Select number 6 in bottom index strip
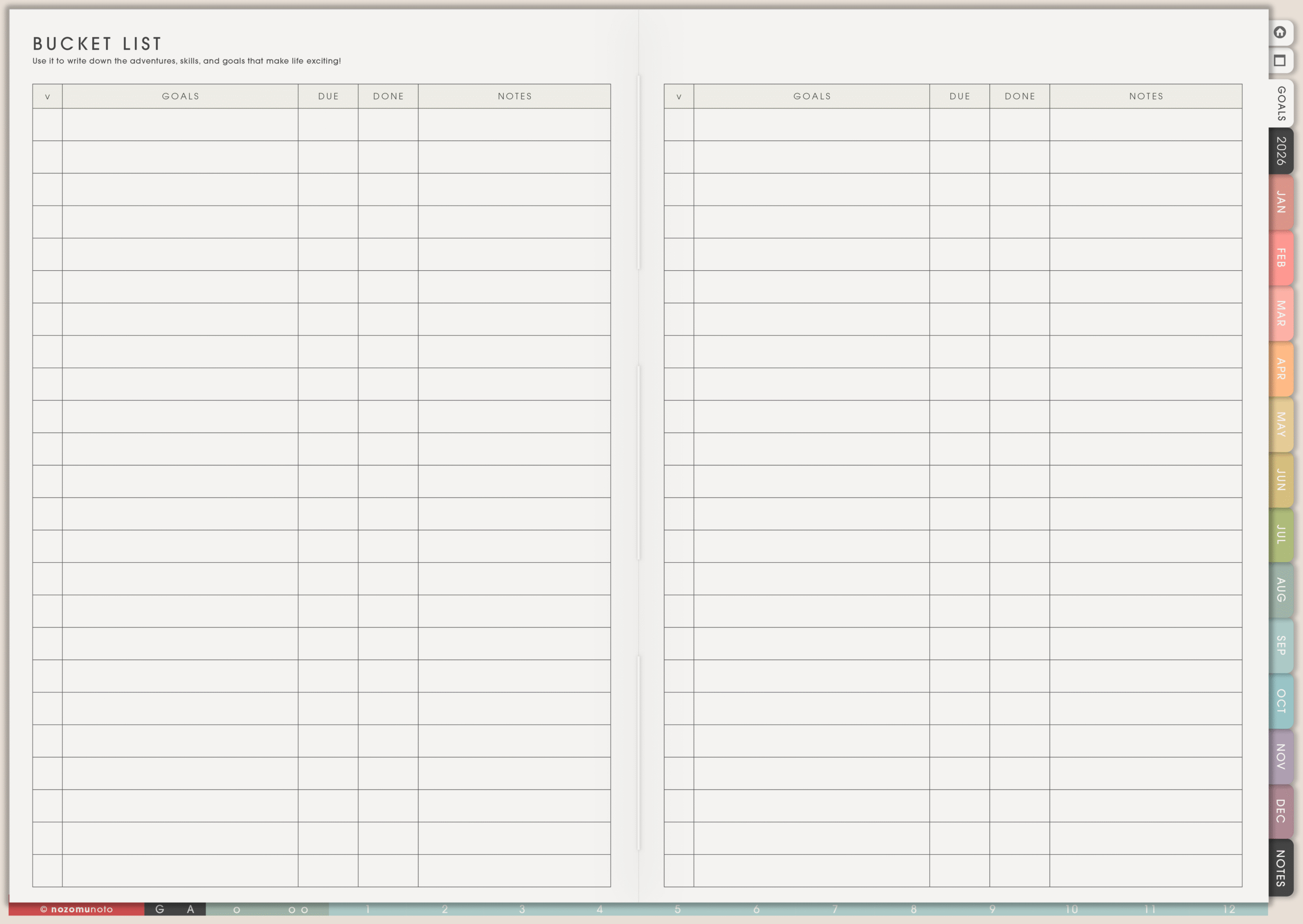The height and width of the screenshot is (924, 1303). coord(756,909)
